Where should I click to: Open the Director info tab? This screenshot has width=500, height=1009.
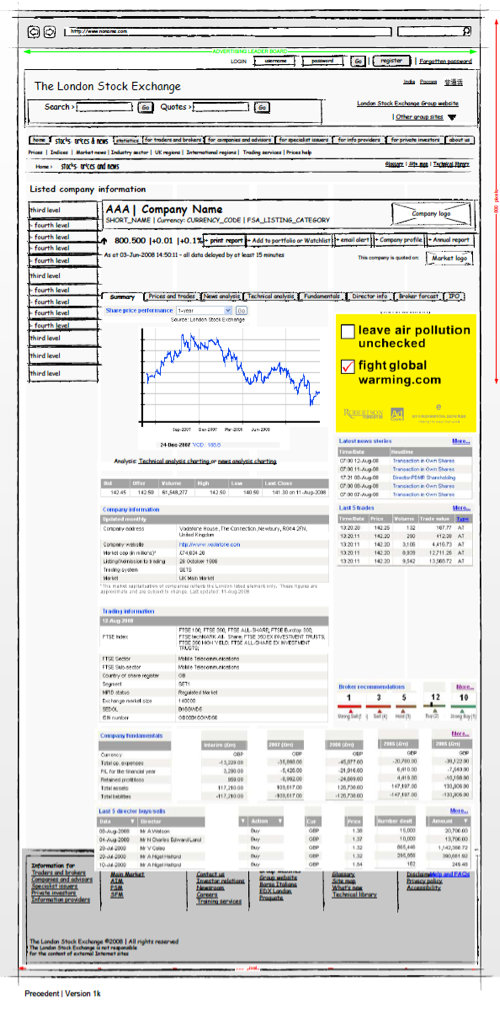(x=369, y=297)
